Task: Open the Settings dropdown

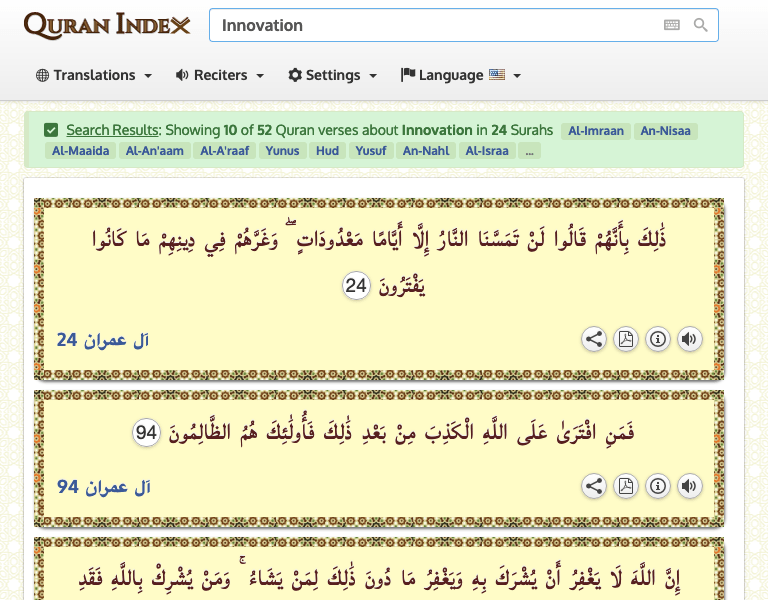Action: (333, 75)
